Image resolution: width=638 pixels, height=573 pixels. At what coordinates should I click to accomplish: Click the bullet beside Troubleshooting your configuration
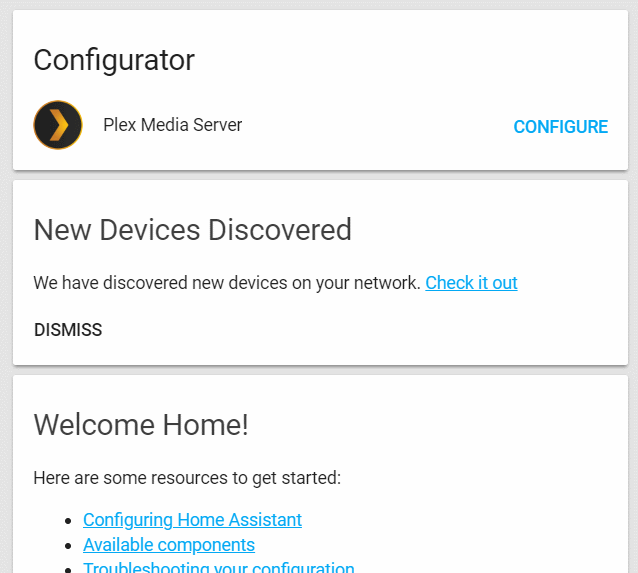point(68,568)
